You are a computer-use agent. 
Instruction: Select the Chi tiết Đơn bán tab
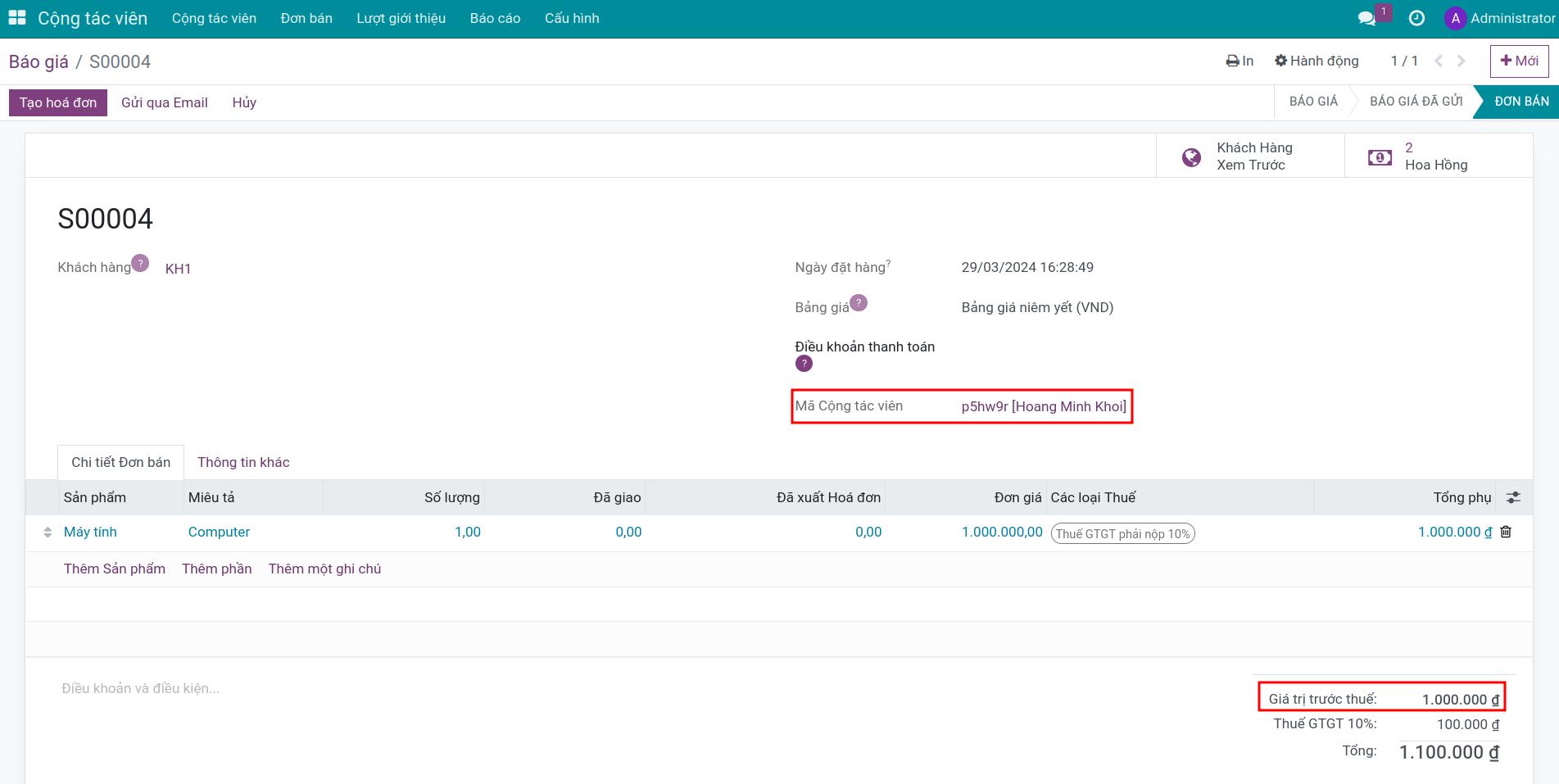(x=121, y=462)
